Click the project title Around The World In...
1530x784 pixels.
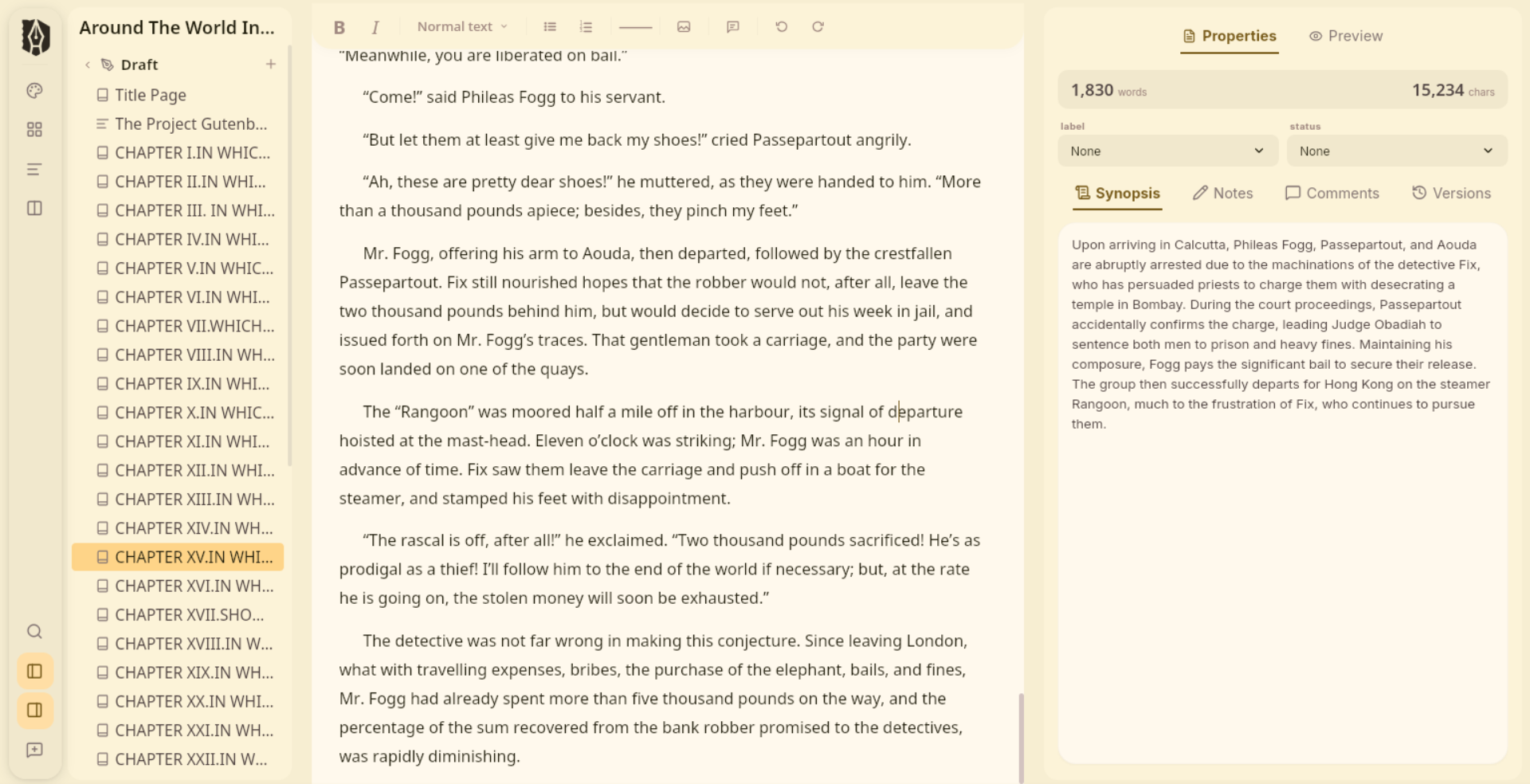177,28
